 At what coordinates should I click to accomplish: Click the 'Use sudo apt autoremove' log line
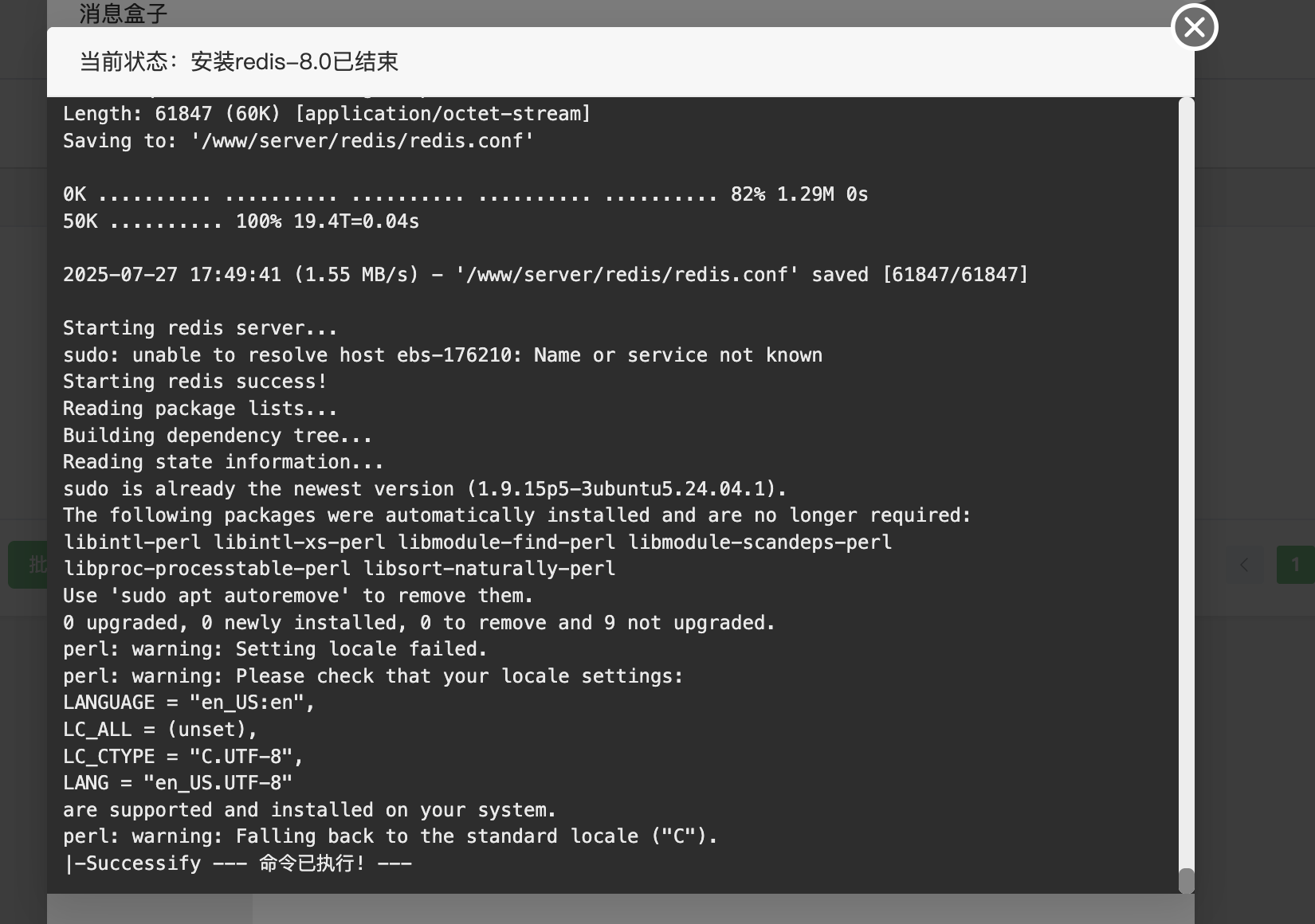[298, 596]
